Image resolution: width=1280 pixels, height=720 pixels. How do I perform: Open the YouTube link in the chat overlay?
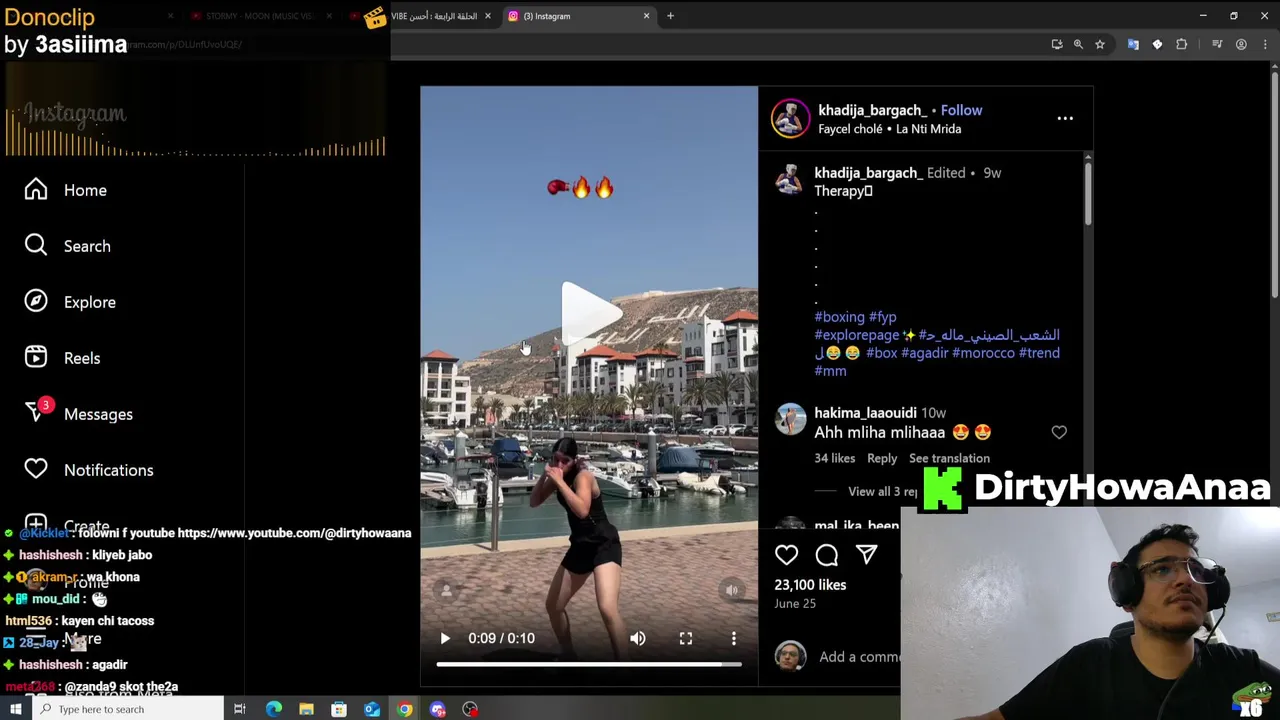(x=294, y=533)
